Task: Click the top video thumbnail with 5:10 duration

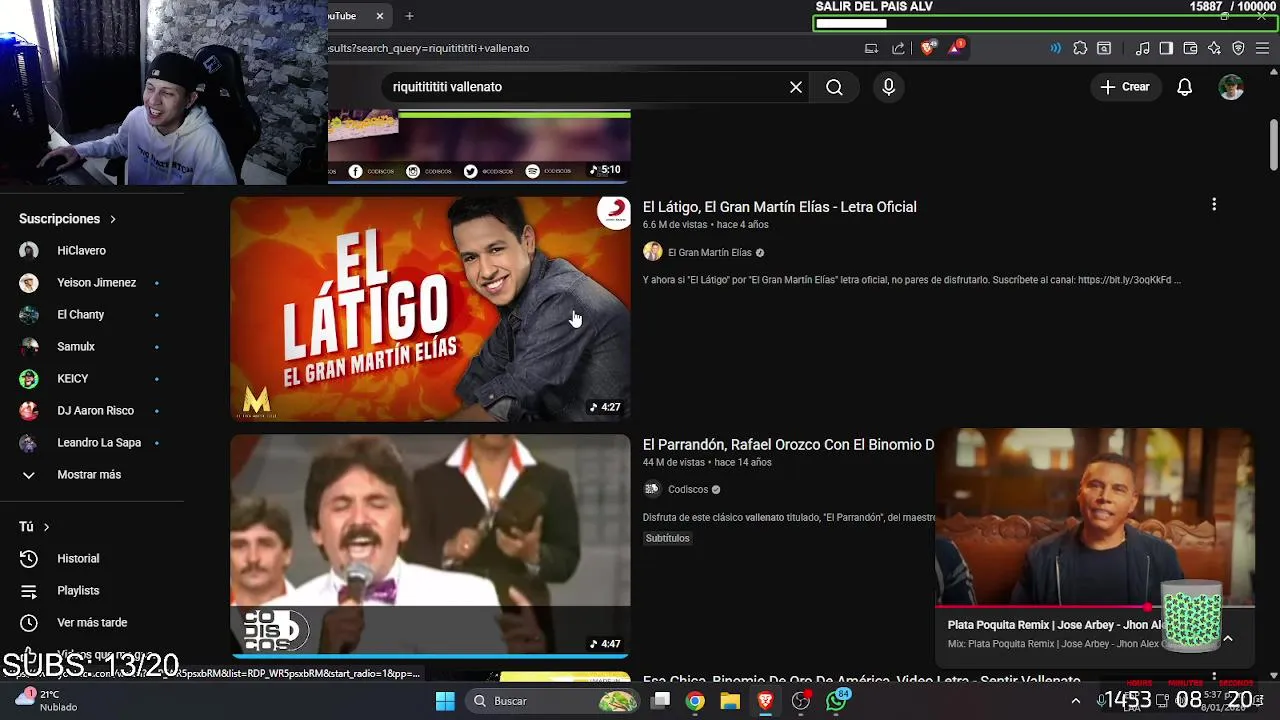Action: 479,147
